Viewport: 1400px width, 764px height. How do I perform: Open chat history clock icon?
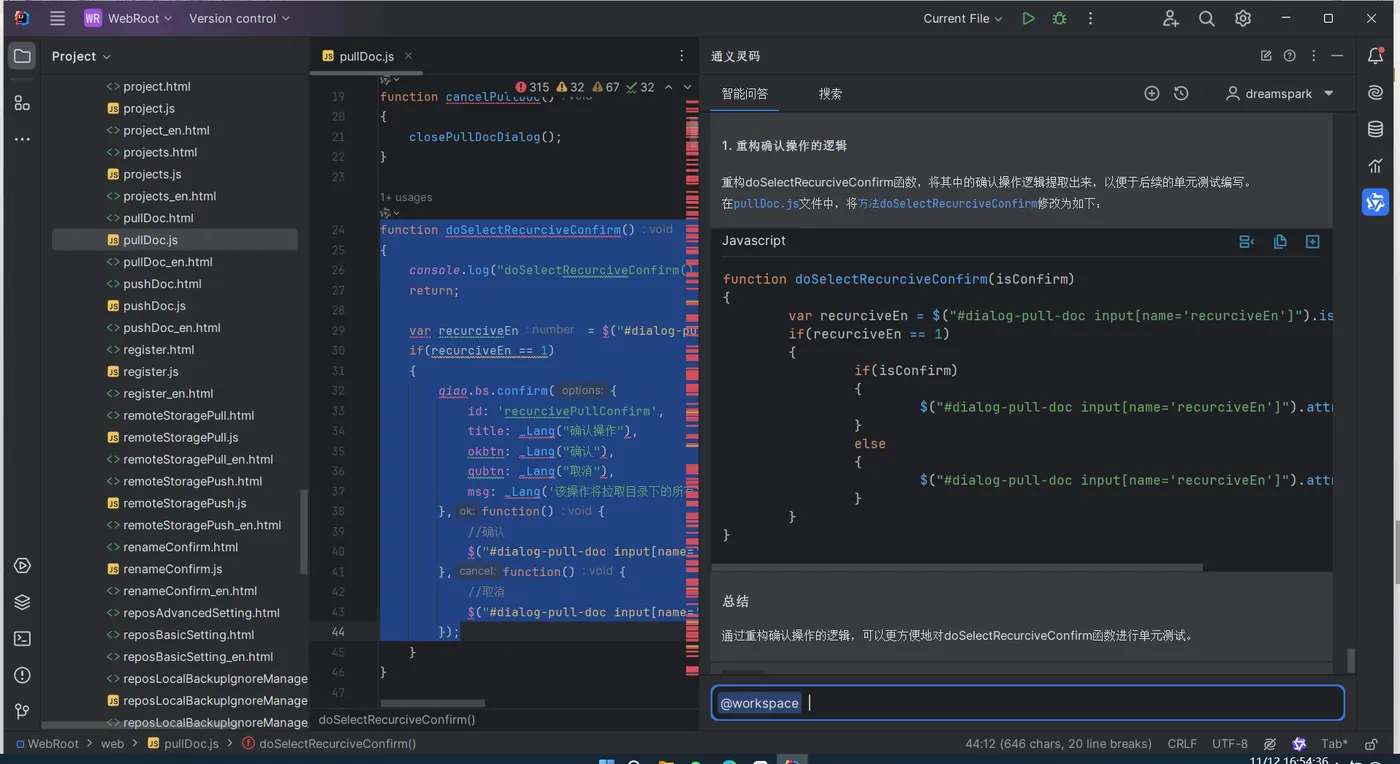tap(1181, 93)
